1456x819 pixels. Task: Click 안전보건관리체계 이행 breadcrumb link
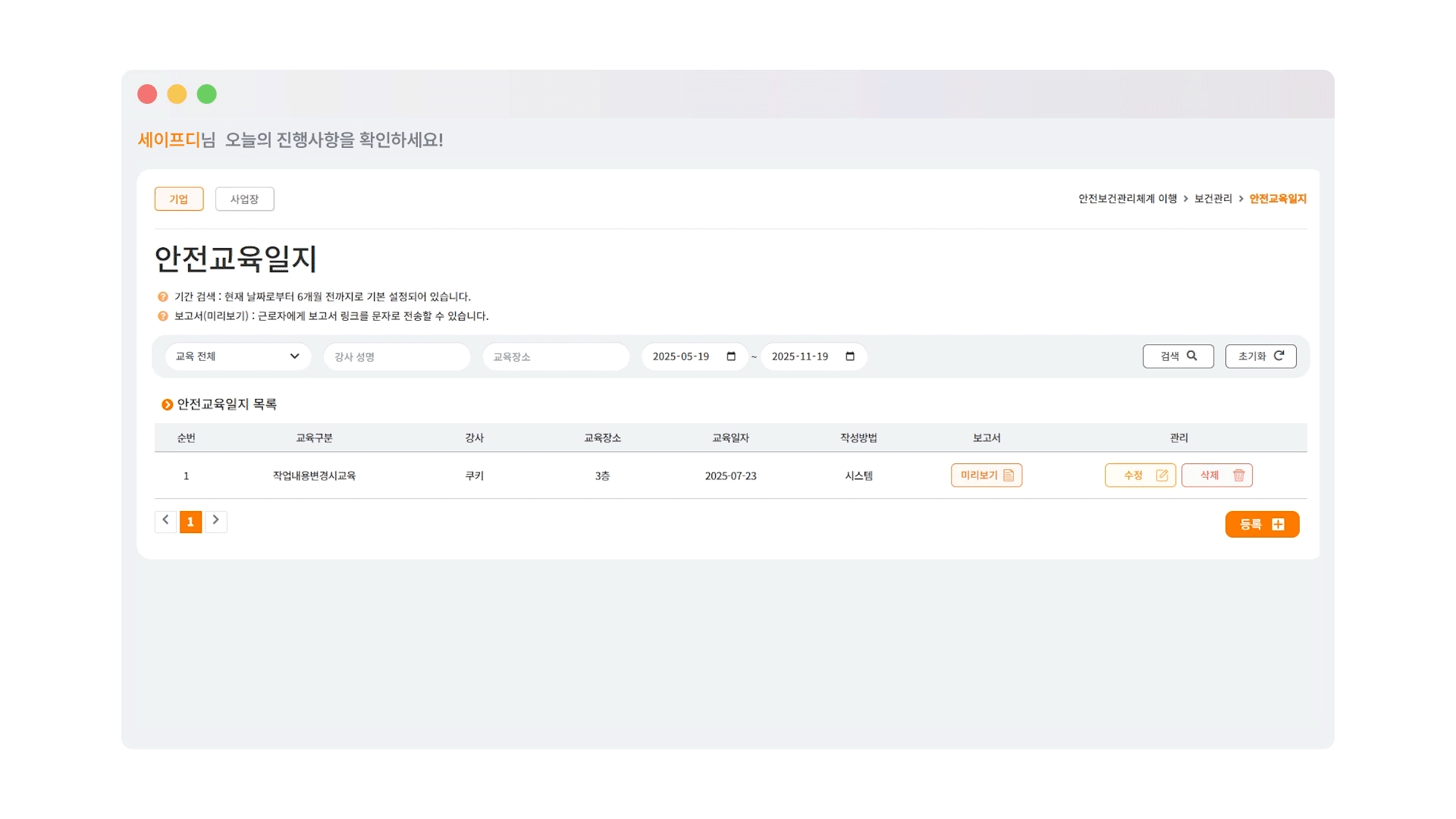1128,199
